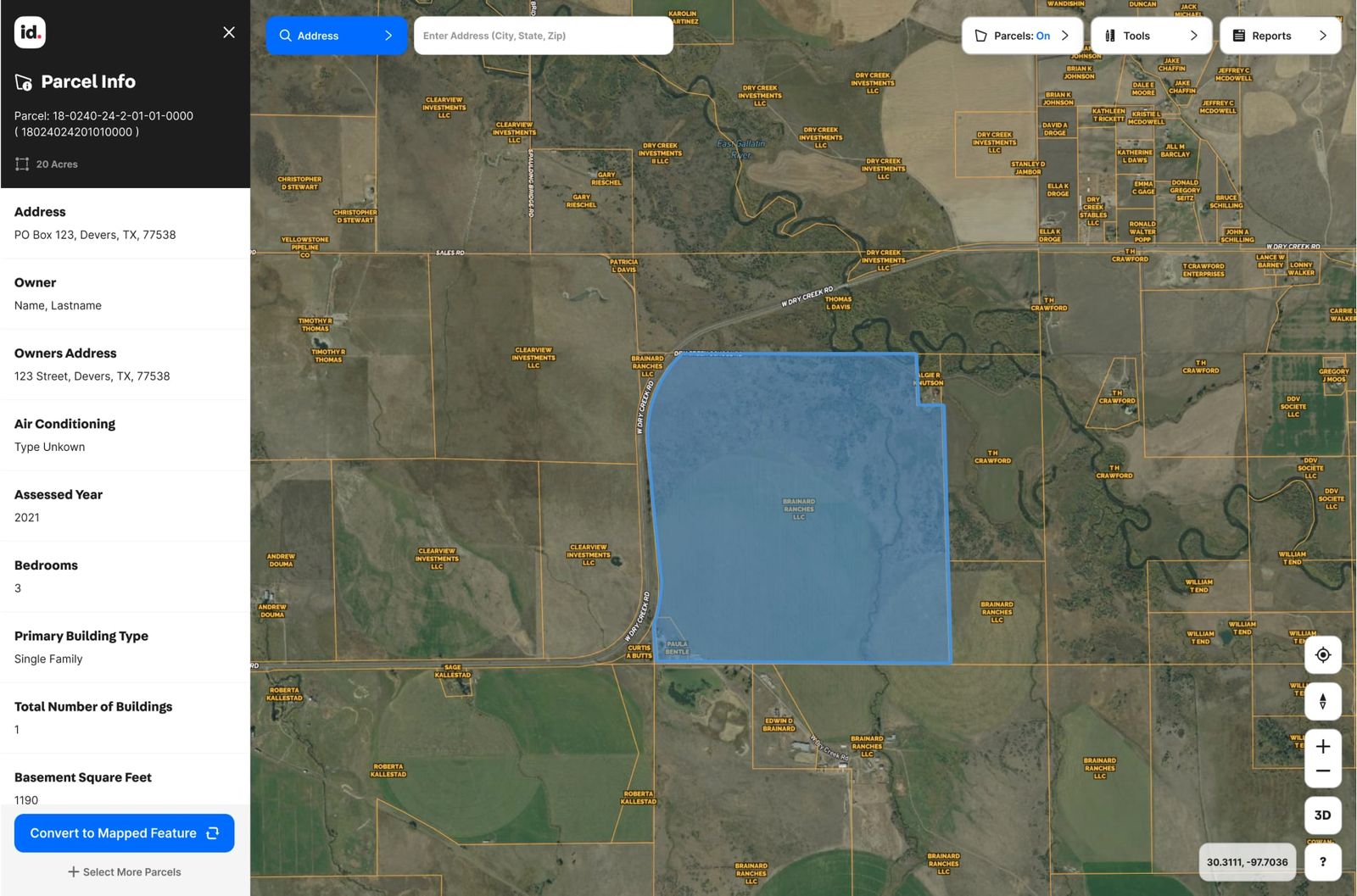The width and height of the screenshot is (1357, 896).
Task: Click the id. logo icon
Action: click(30, 31)
